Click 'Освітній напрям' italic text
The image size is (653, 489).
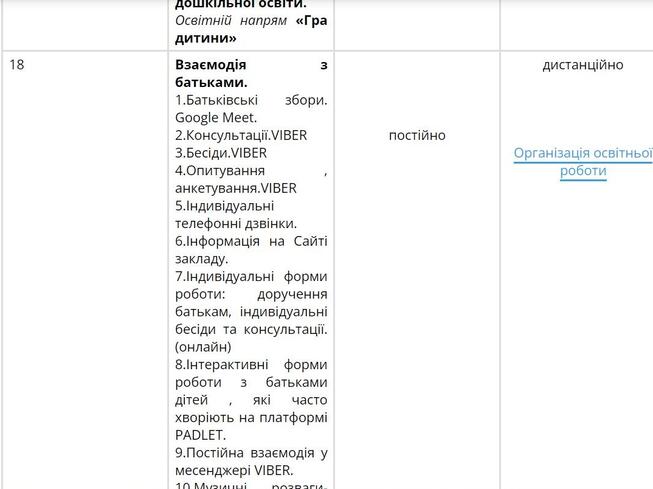coord(231,20)
